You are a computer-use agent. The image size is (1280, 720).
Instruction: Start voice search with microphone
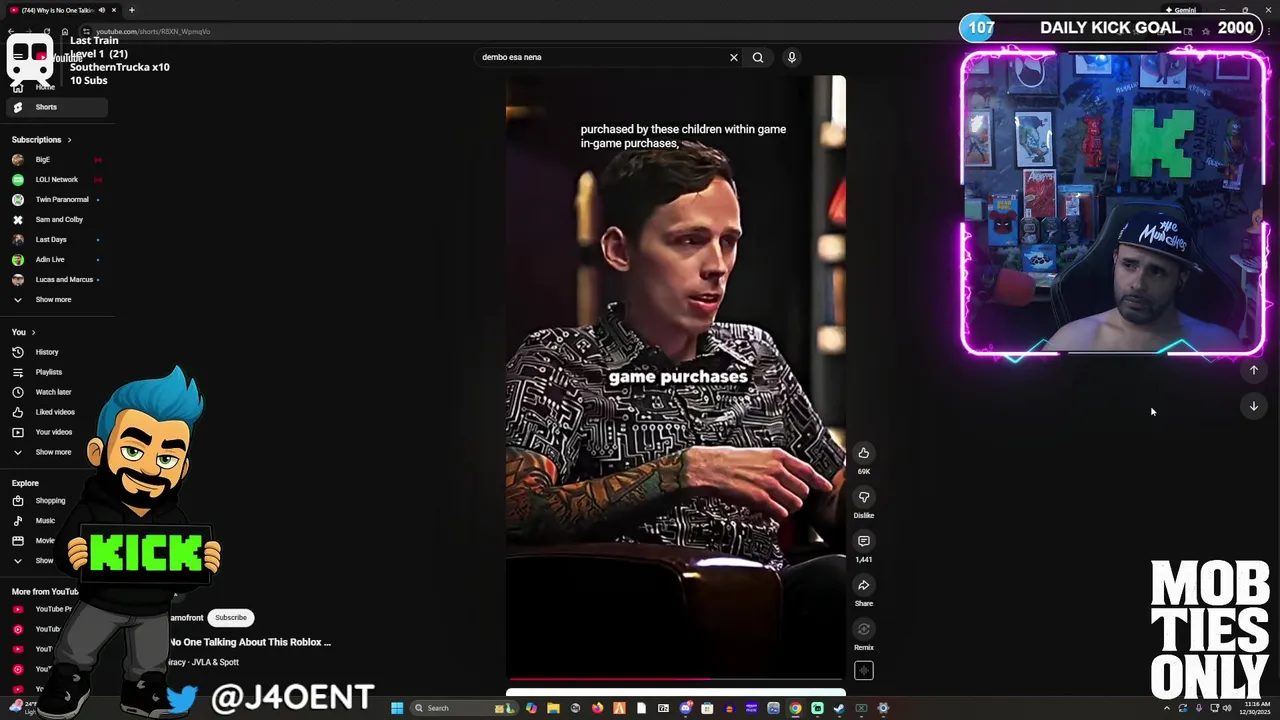click(x=791, y=57)
